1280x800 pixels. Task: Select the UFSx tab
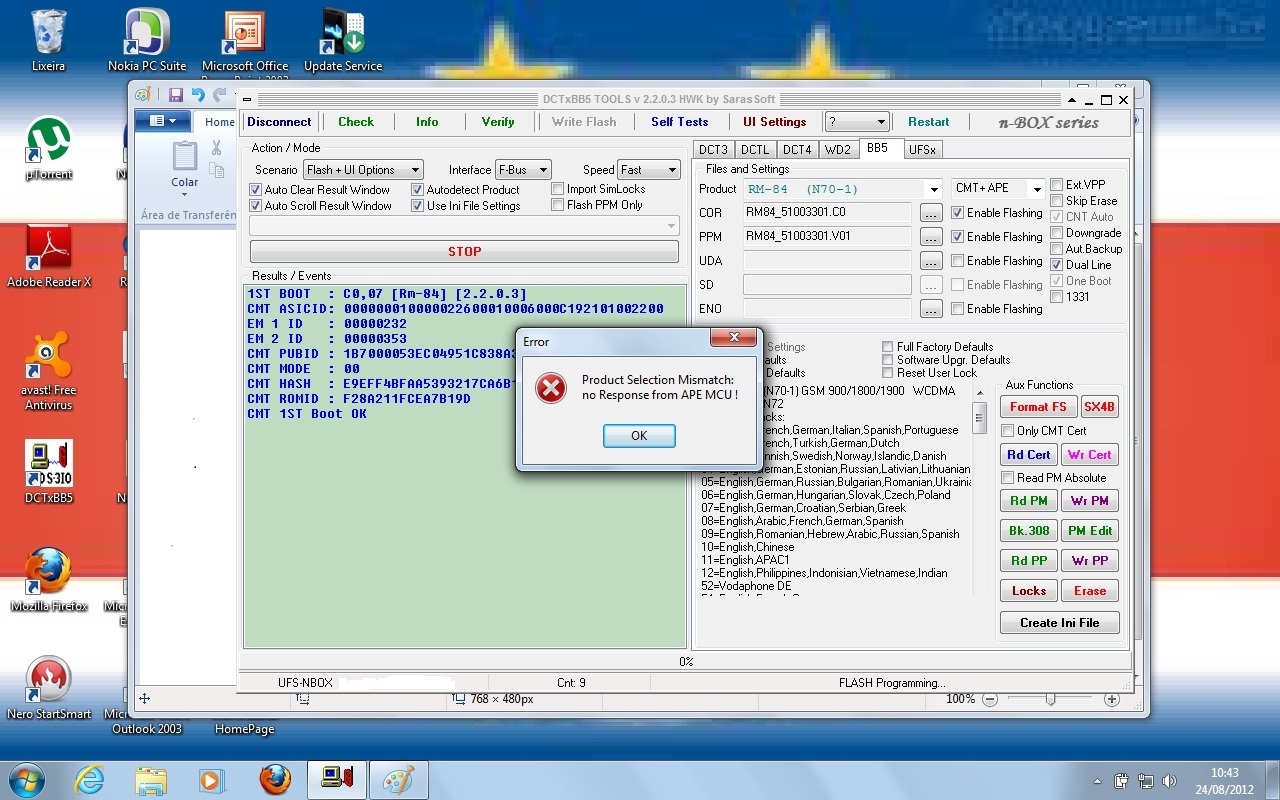coord(922,150)
